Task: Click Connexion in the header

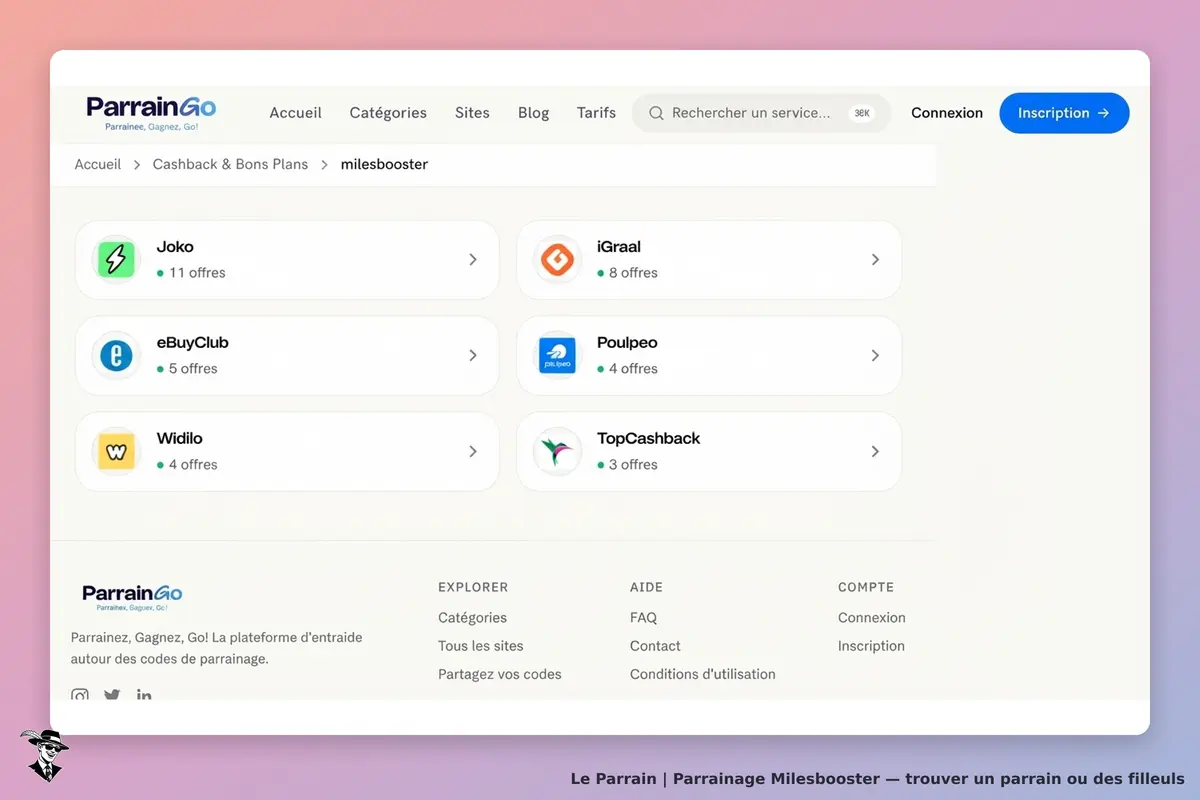Action: tap(947, 113)
